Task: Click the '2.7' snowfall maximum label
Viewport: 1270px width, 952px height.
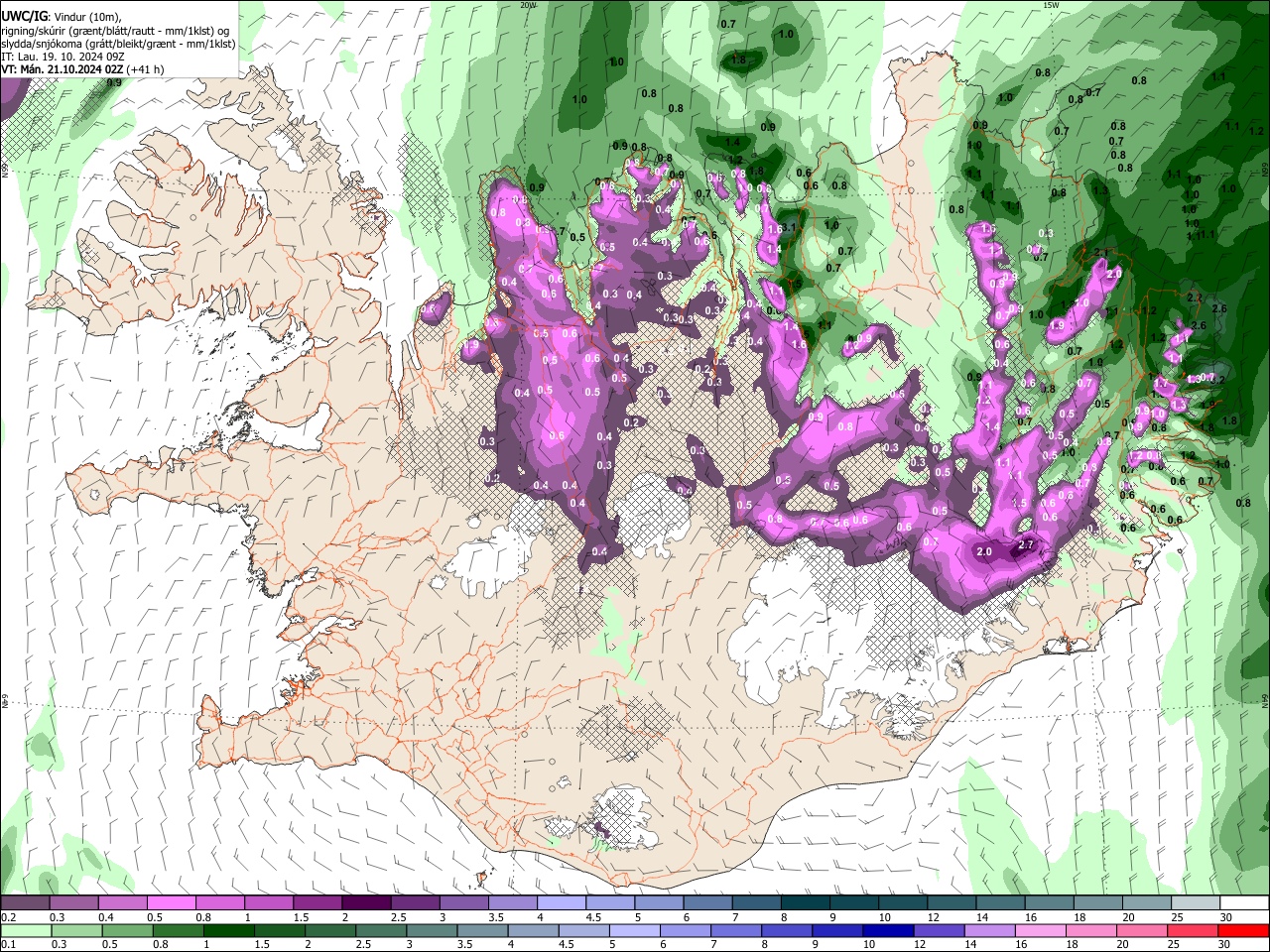Action: (x=1026, y=544)
